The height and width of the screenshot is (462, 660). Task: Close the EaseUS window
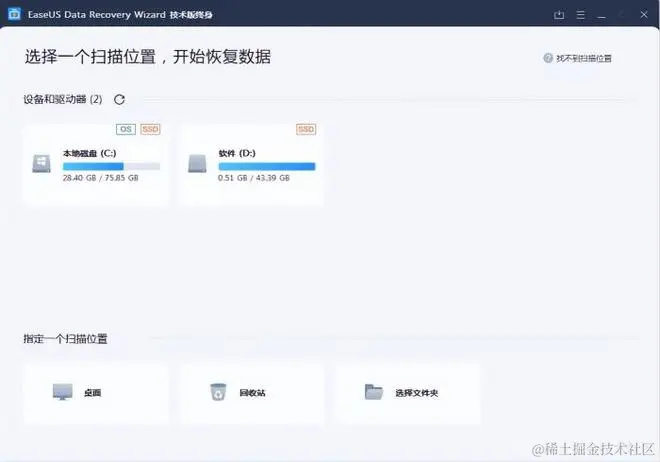coord(644,15)
